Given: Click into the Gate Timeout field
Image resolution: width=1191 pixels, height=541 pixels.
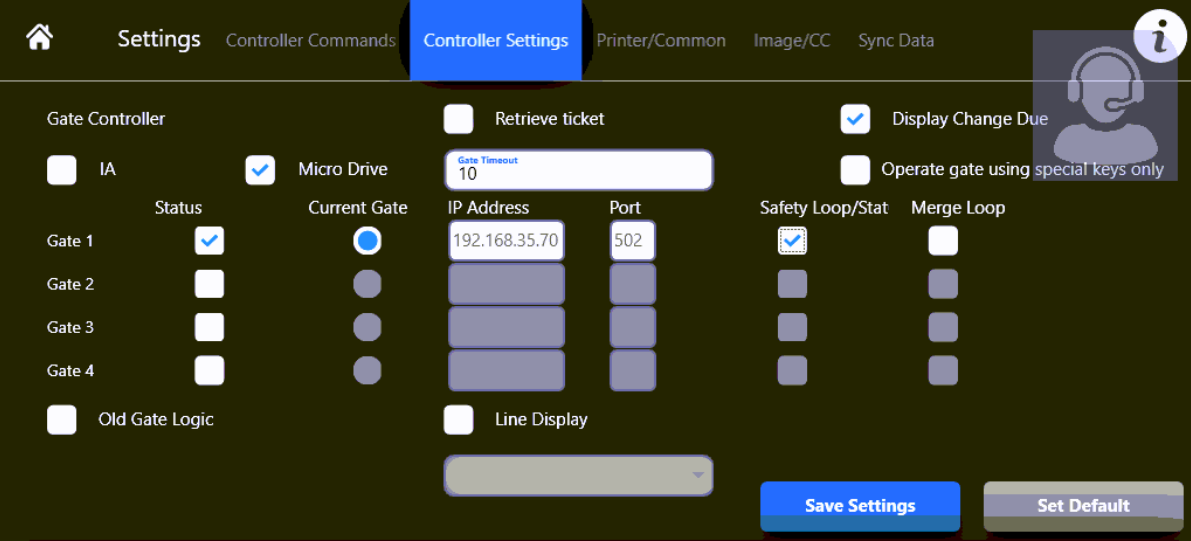Looking at the screenshot, I should (579, 170).
